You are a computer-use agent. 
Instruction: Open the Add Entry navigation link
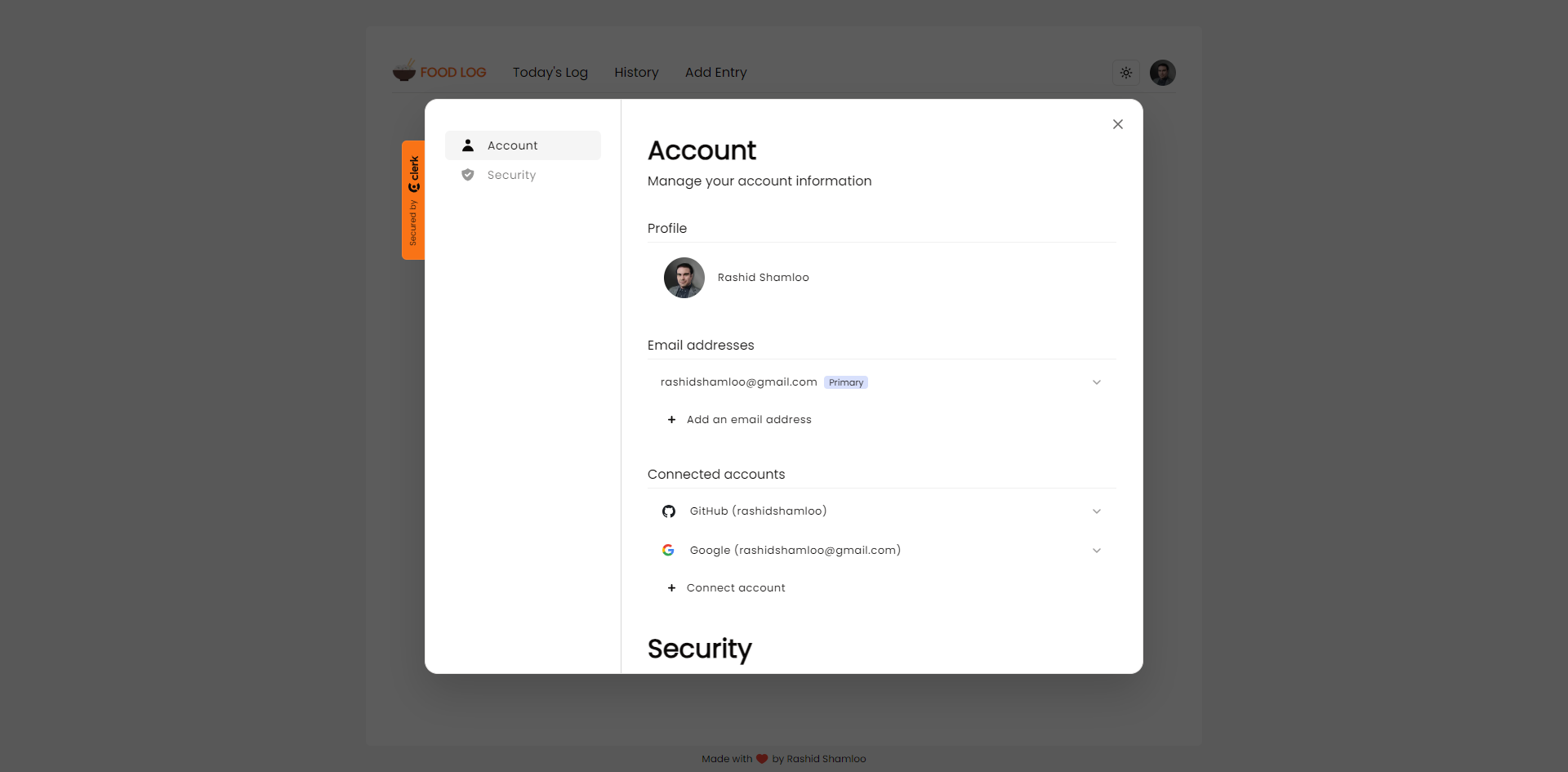pyautogui.click(x=716, y=73)
